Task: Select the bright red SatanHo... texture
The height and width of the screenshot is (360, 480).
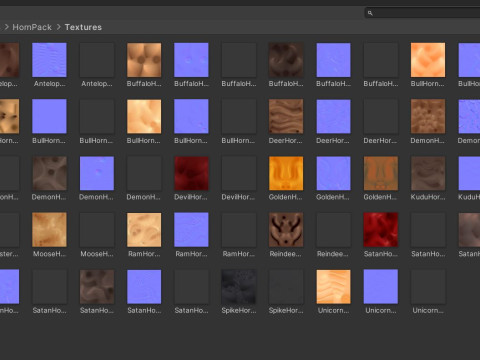Action: point(381,230)
